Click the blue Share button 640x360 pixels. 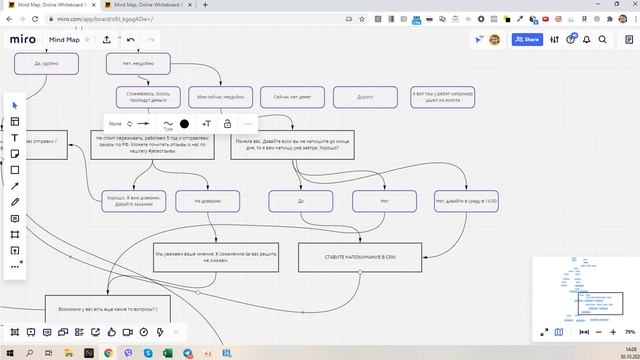[x=527, y=40]
